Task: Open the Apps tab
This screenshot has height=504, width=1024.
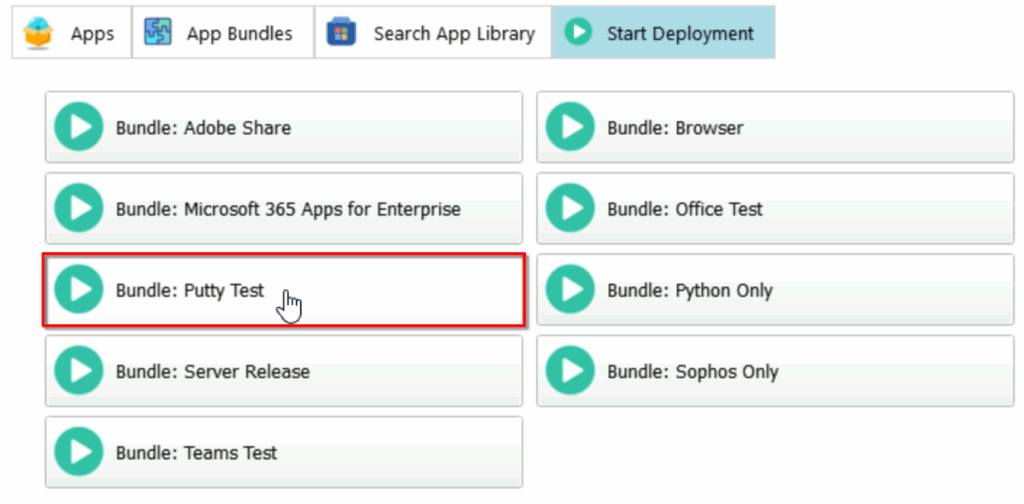Action: [x=72, y=33]
